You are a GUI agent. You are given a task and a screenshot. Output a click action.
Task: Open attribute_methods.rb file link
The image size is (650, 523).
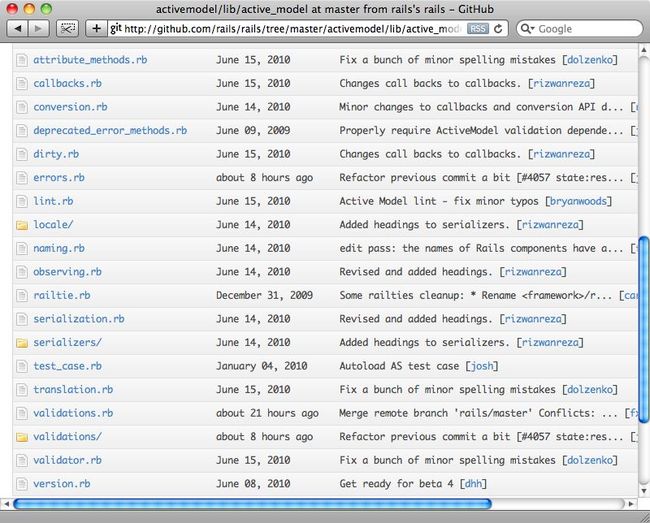[90, 60]
